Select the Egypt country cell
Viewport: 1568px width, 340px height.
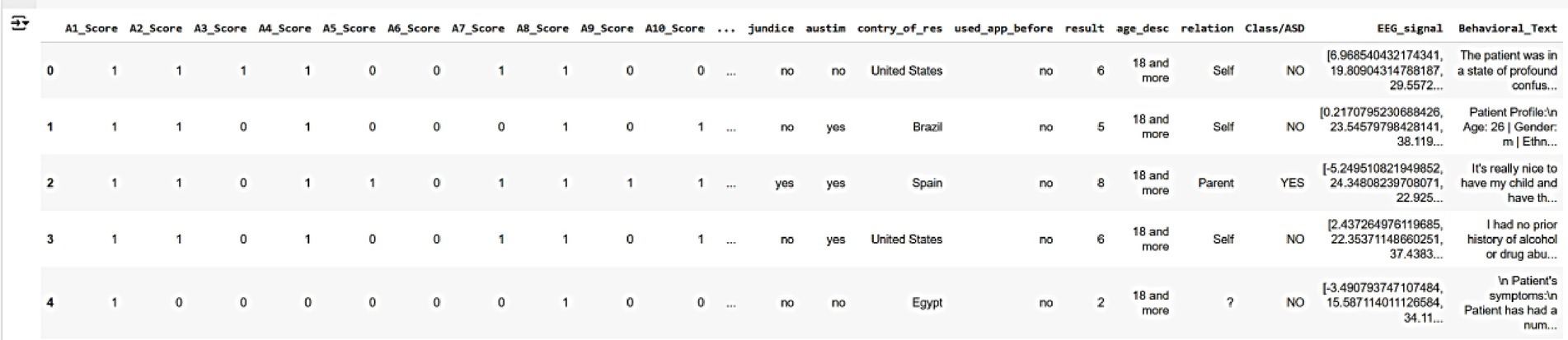[927, 303]
